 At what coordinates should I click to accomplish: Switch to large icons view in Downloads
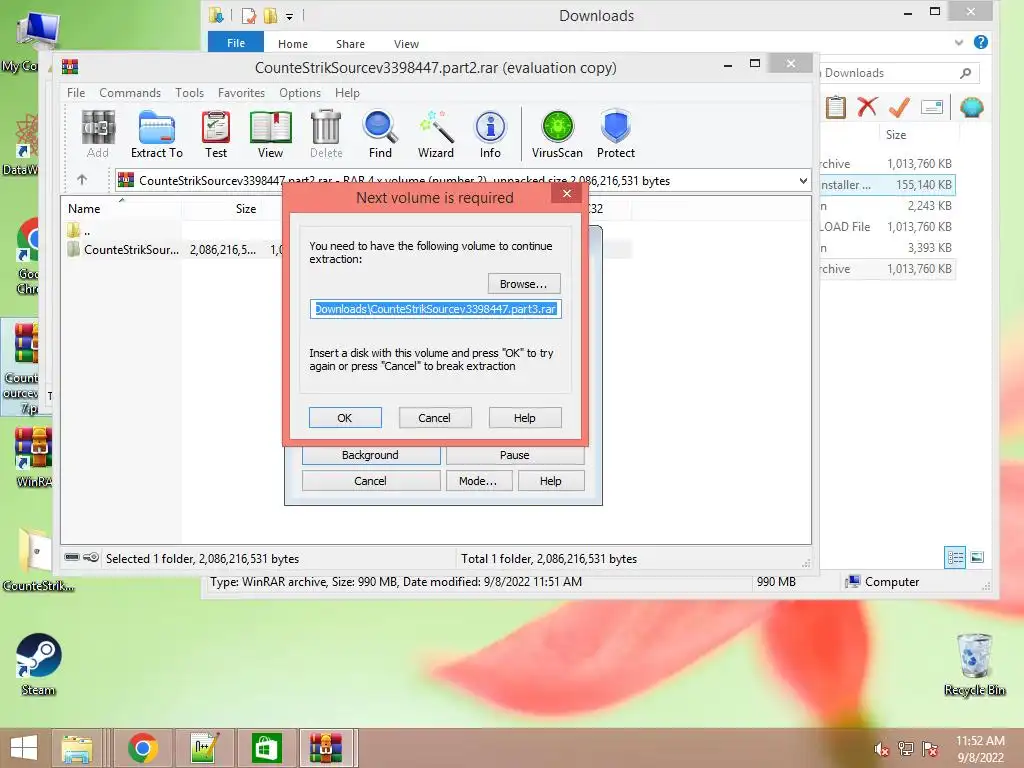977,557
